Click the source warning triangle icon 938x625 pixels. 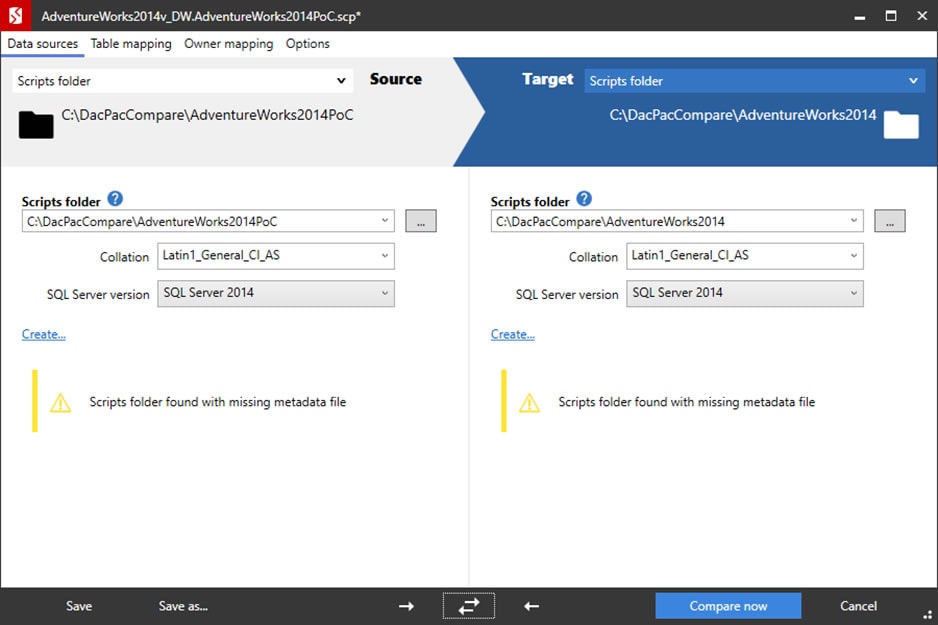coord(60,403)
